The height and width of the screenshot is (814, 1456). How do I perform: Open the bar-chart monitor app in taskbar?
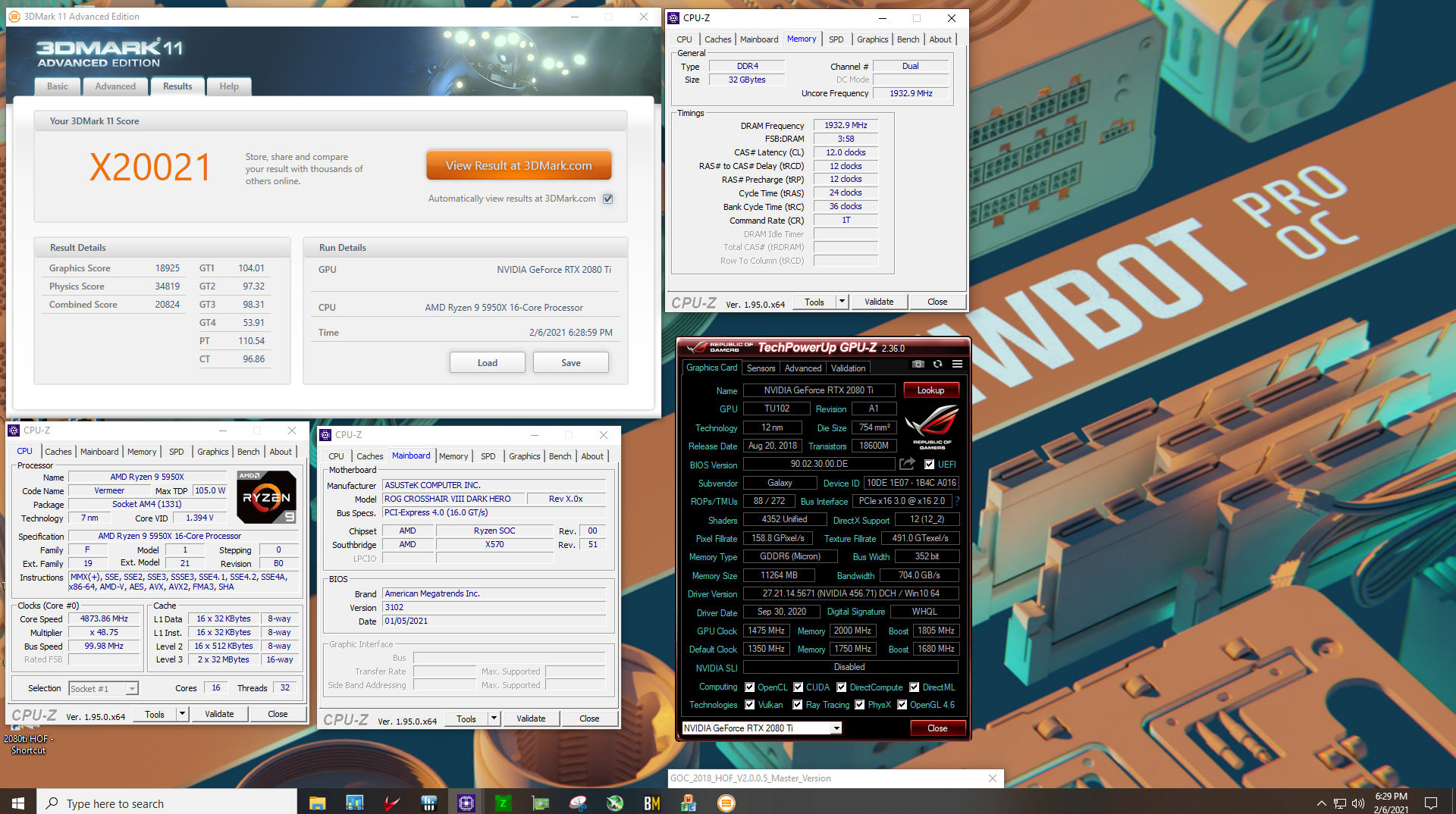[x=354, y=803]
